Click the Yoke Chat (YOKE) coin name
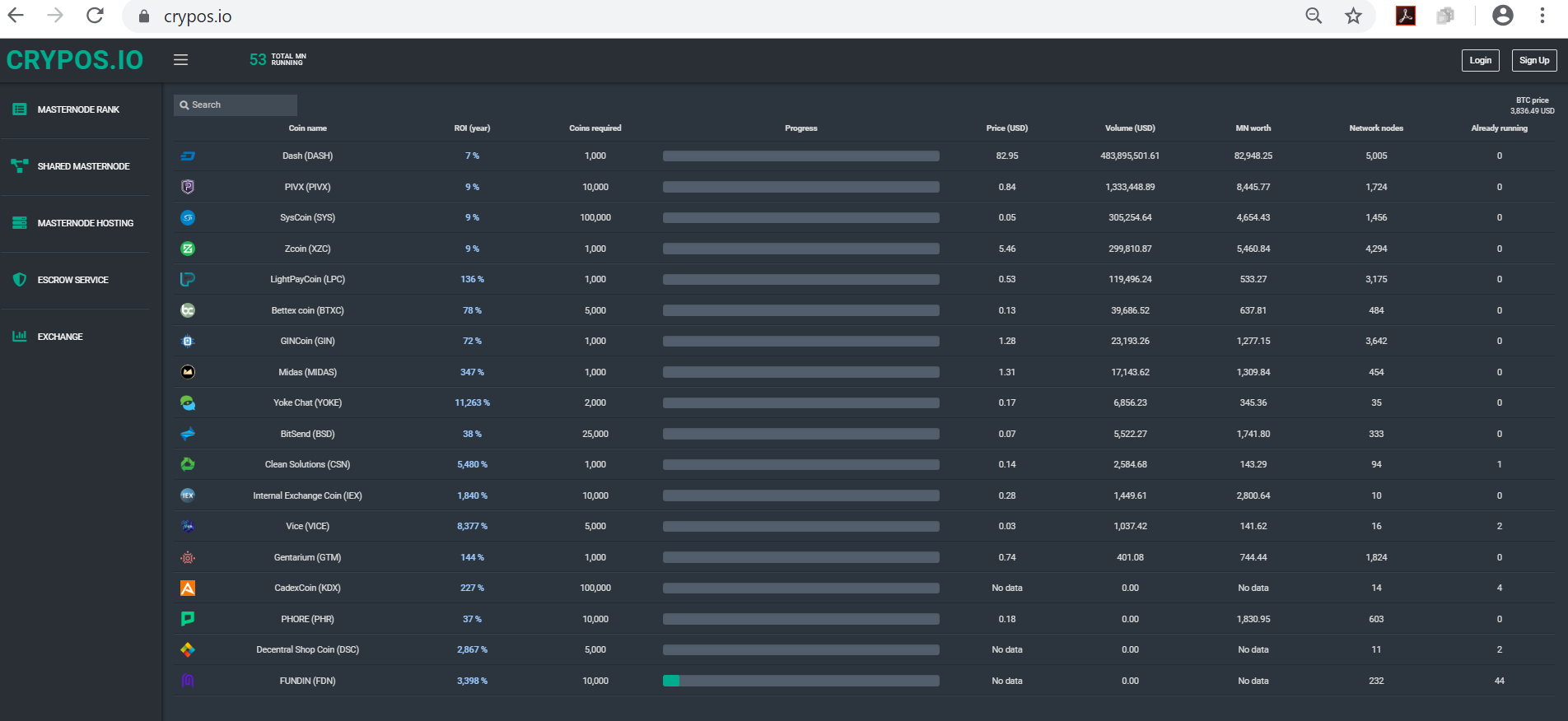This screenshot has width=1568, height=721. click(308, 402)
